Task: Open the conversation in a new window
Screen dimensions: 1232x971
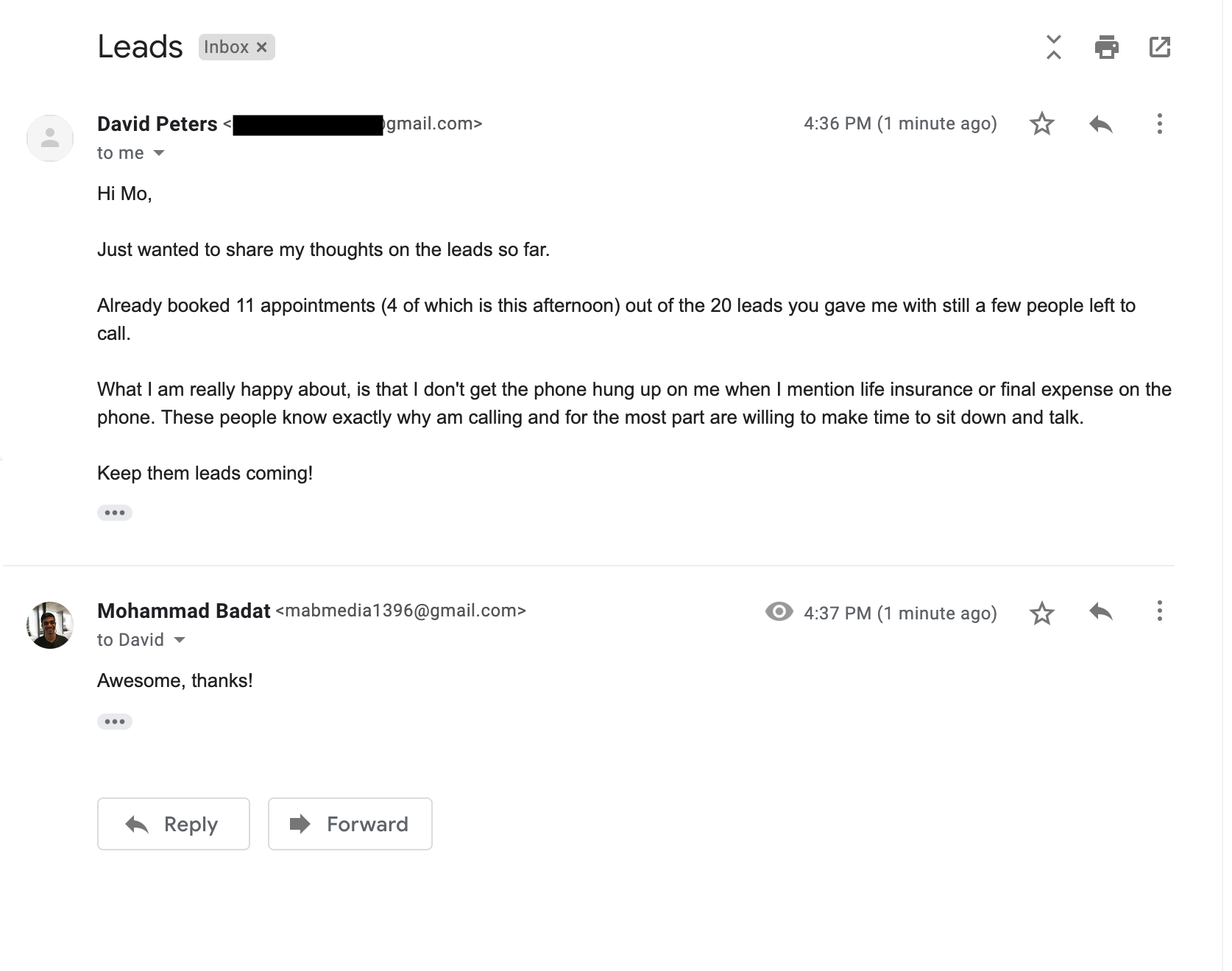Action: [x=1160, y=47]
